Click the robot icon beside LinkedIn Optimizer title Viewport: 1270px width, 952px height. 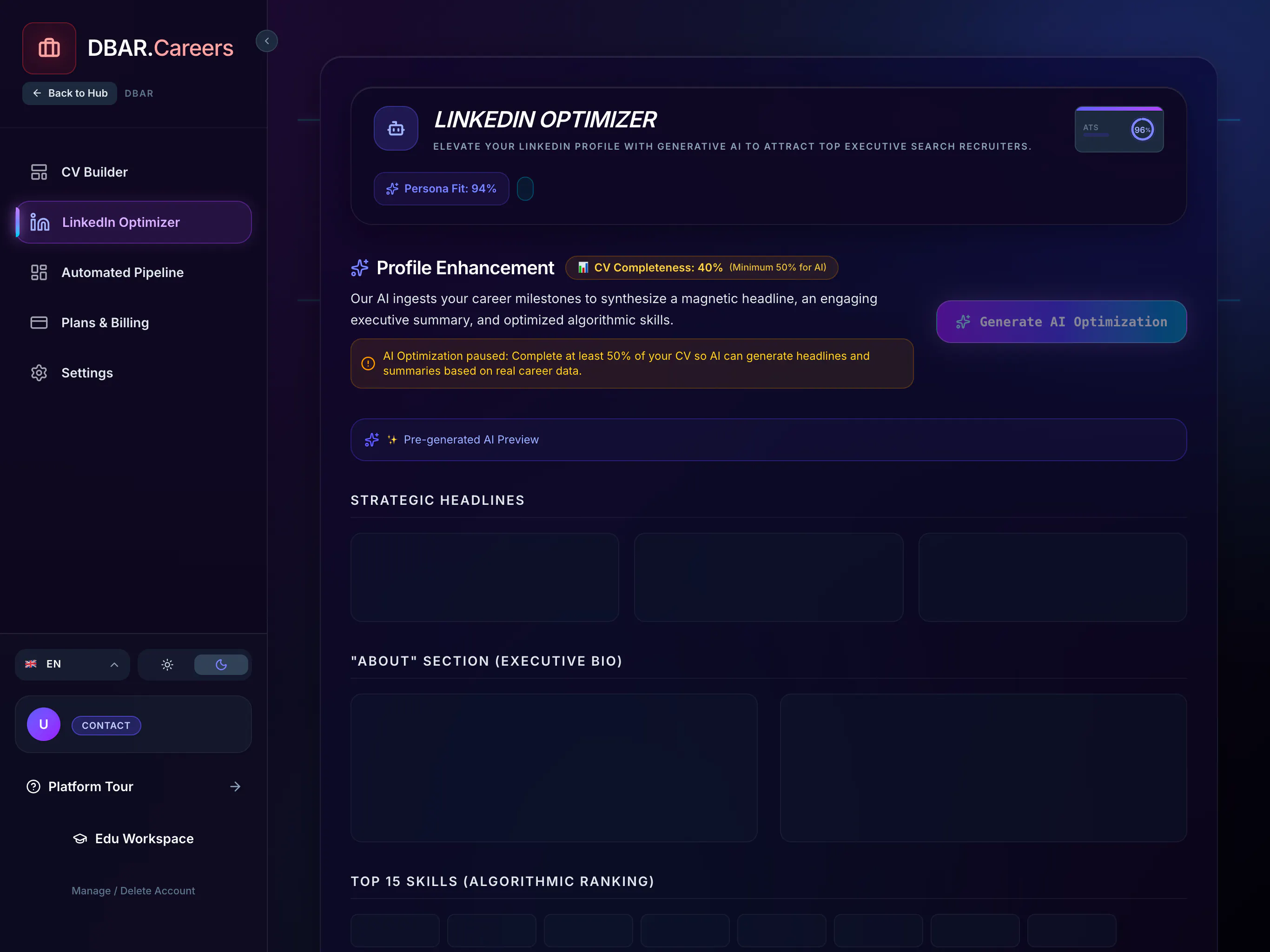(x=396, y=128)
